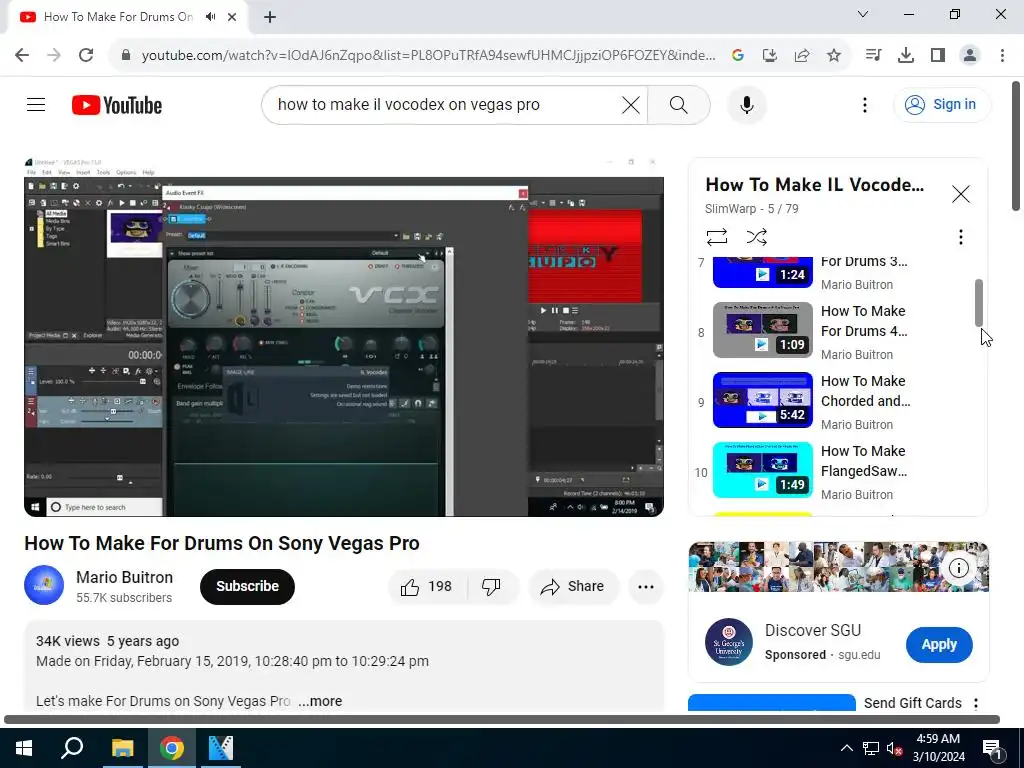The image size is (1024, 768).
Task: Open the Chrome profile avatar
Action: click(x=970, y=55)
